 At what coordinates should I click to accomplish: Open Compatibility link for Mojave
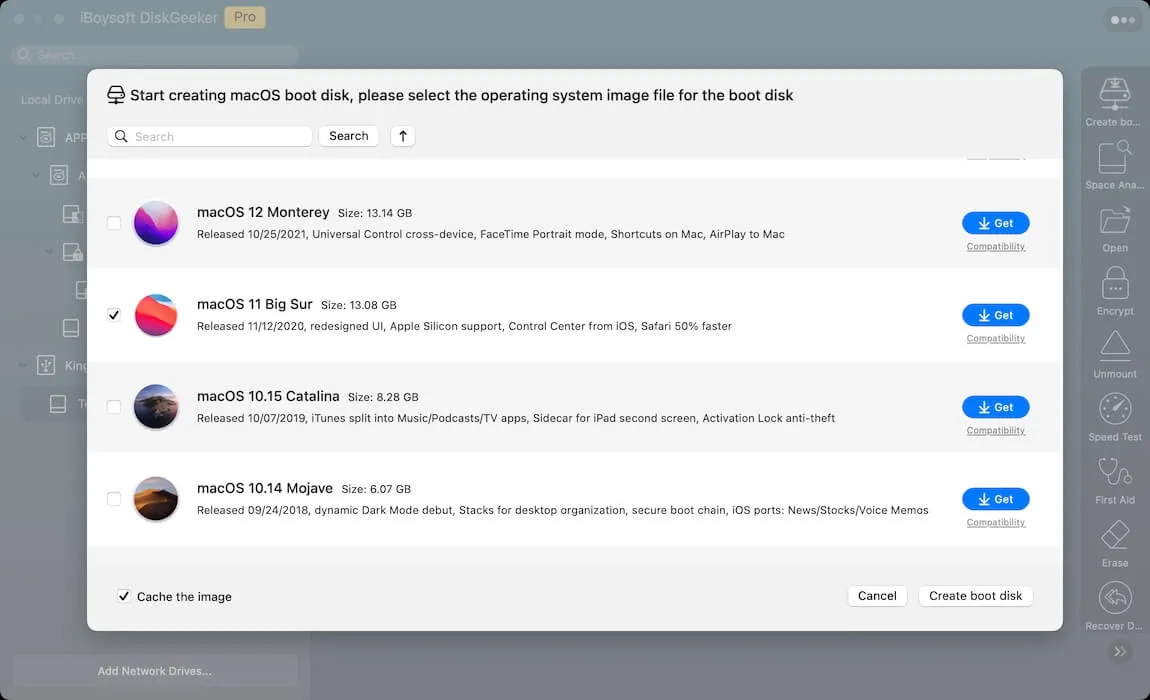[995, 522]
